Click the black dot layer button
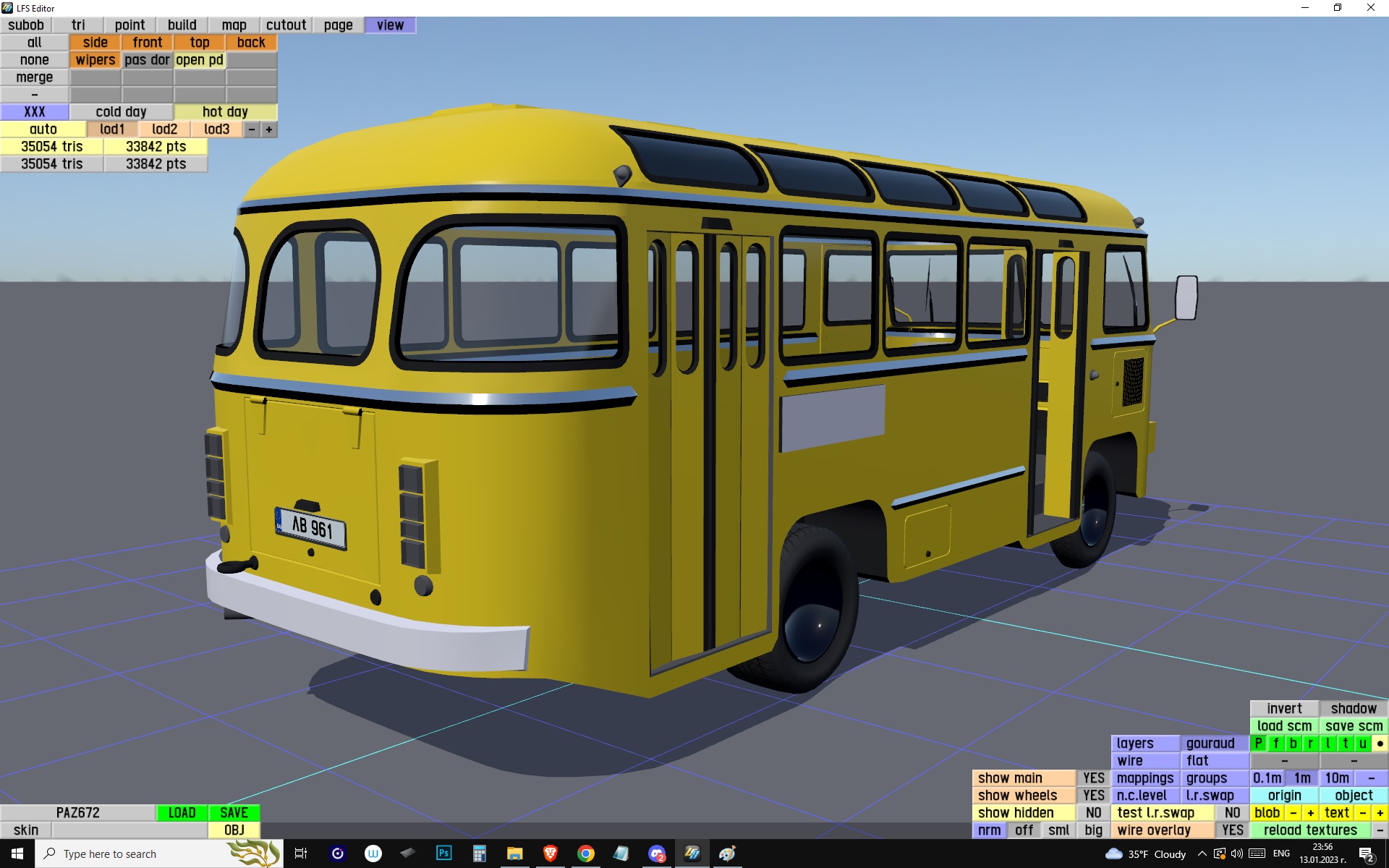The height and width of the screenshot is (868, 1389). click(x=1380, y=744)
